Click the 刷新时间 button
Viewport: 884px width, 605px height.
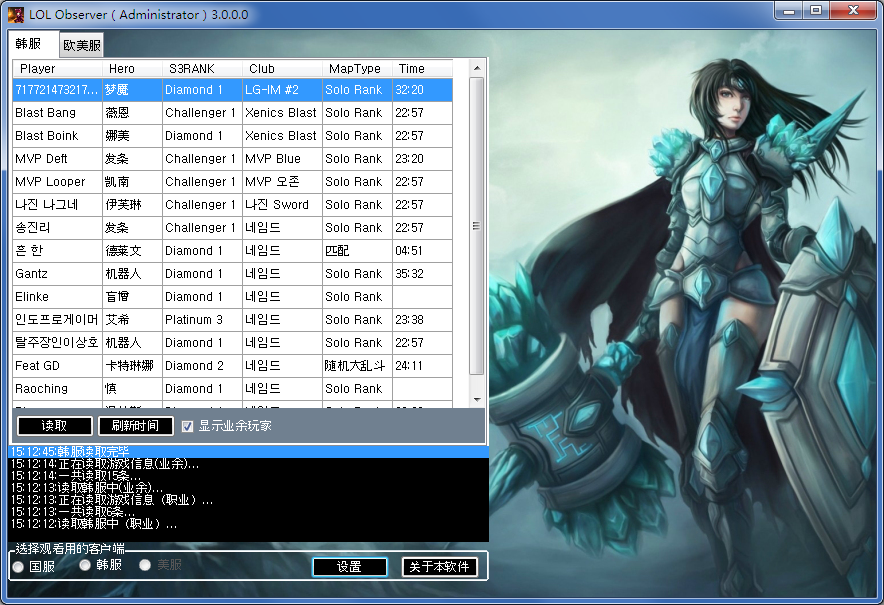[x=135, y=426]
